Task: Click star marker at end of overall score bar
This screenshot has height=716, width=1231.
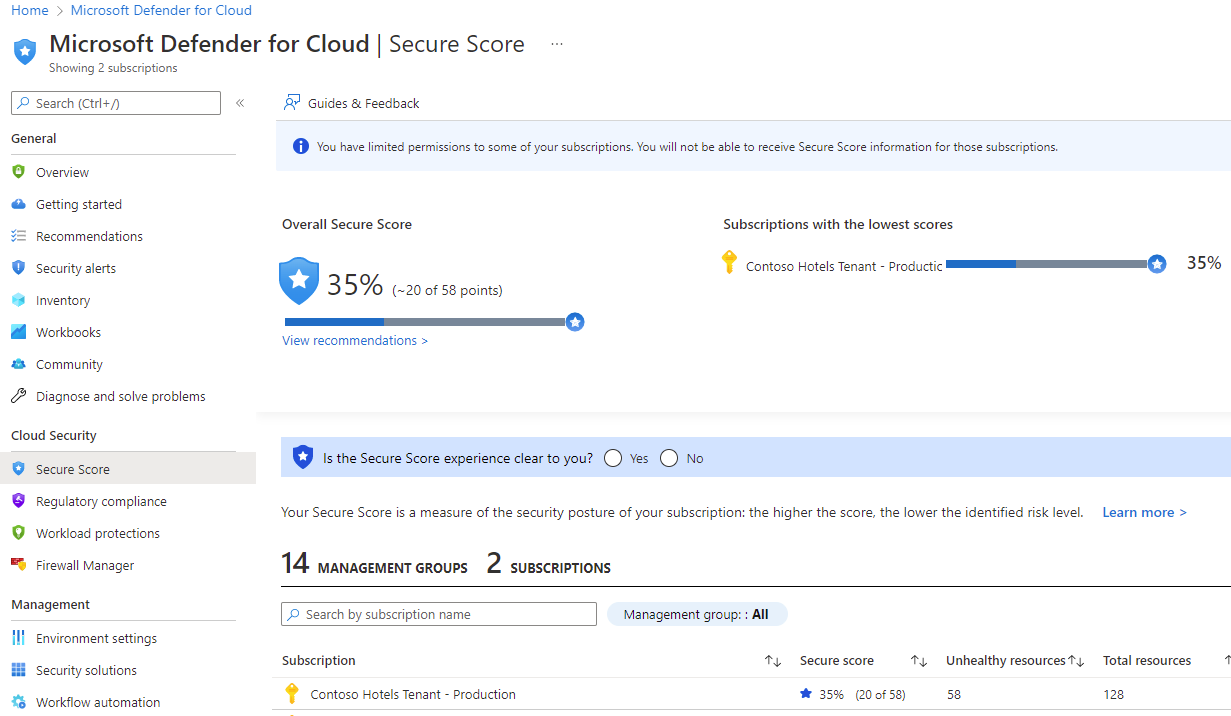Action: point(575,322)
